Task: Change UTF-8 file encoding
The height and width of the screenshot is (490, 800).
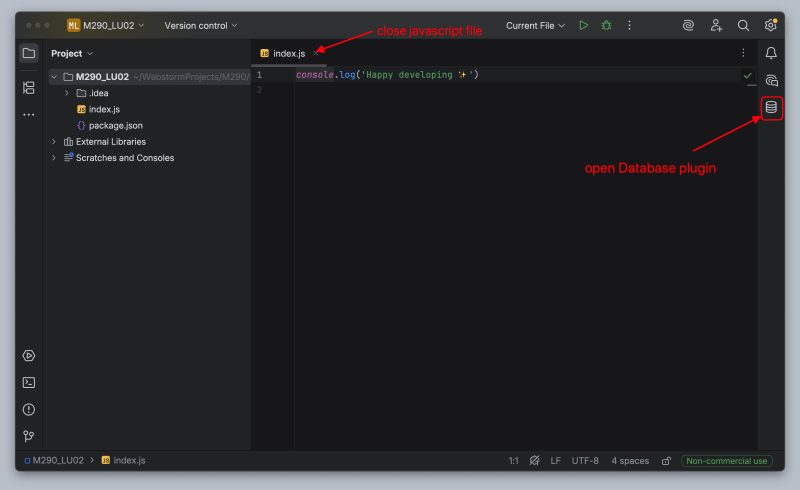Action: [585, 461]
